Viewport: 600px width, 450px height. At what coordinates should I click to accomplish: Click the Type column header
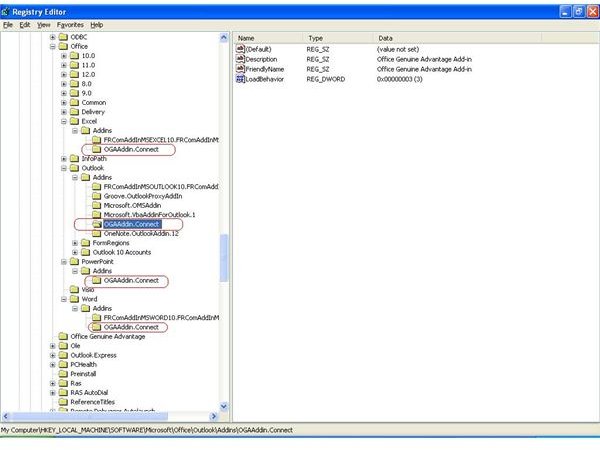[339, 38]
